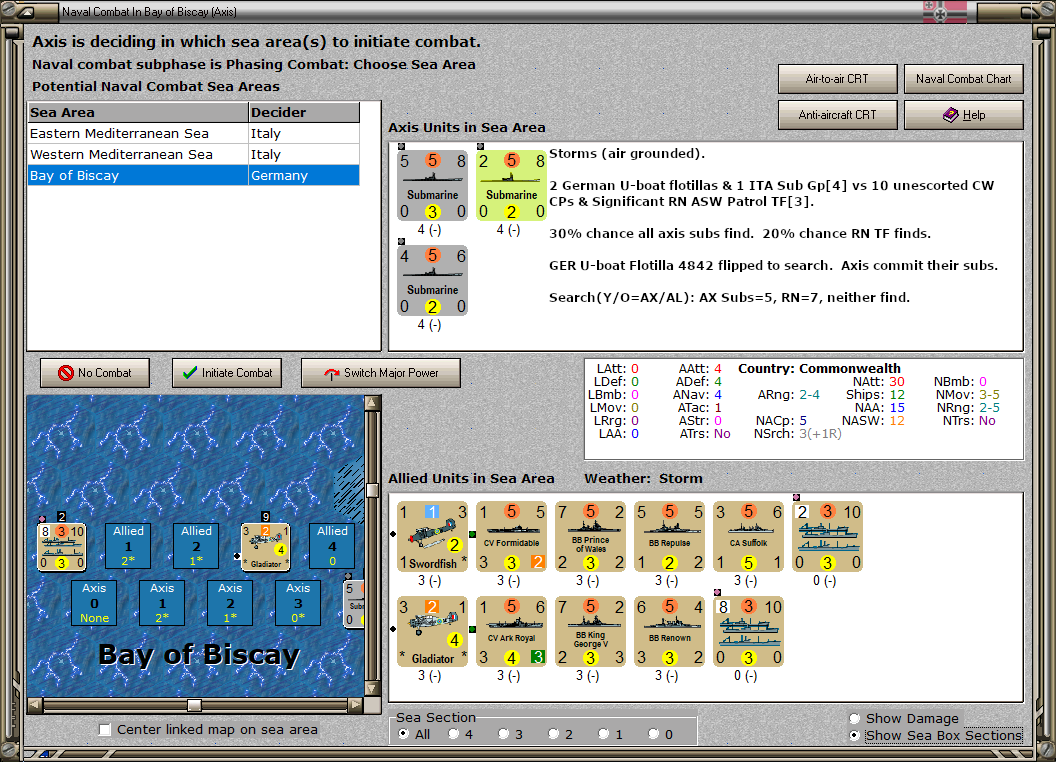Click the map horizontal scrollbar left arrow
Screen dimensions: 1056x762
(35, 705)
